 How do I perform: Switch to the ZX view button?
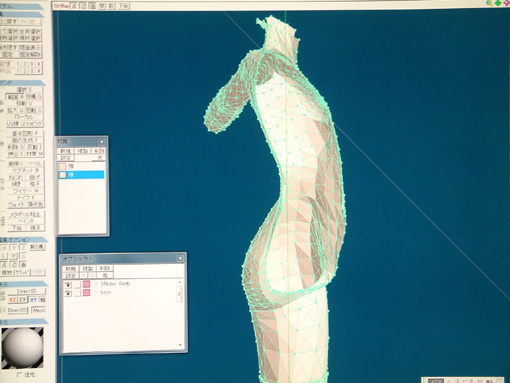pyautogui.click(x=23, y=300)
